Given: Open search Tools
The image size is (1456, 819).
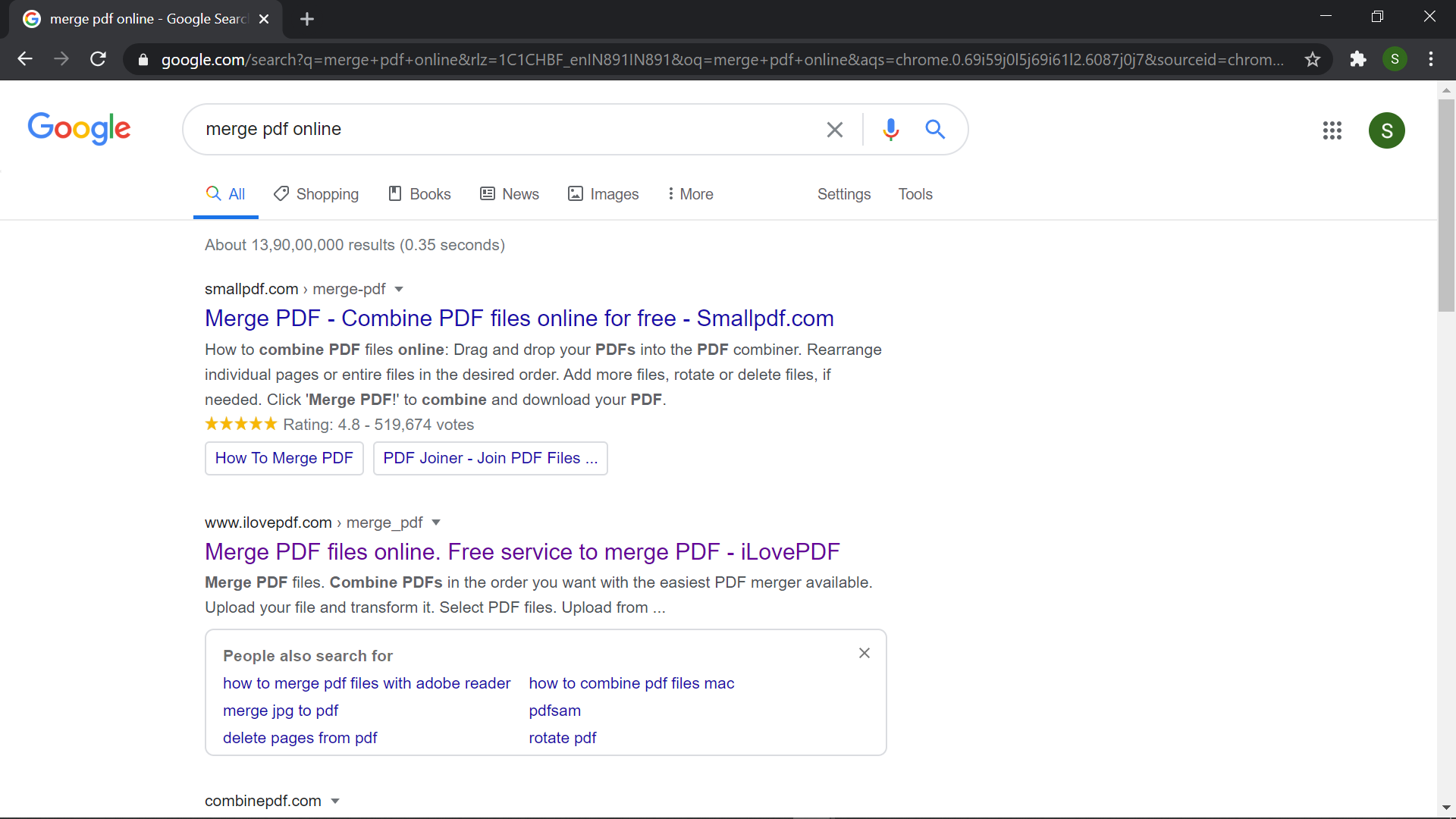Looking at the screenshot, I should [x=915, y=194].
